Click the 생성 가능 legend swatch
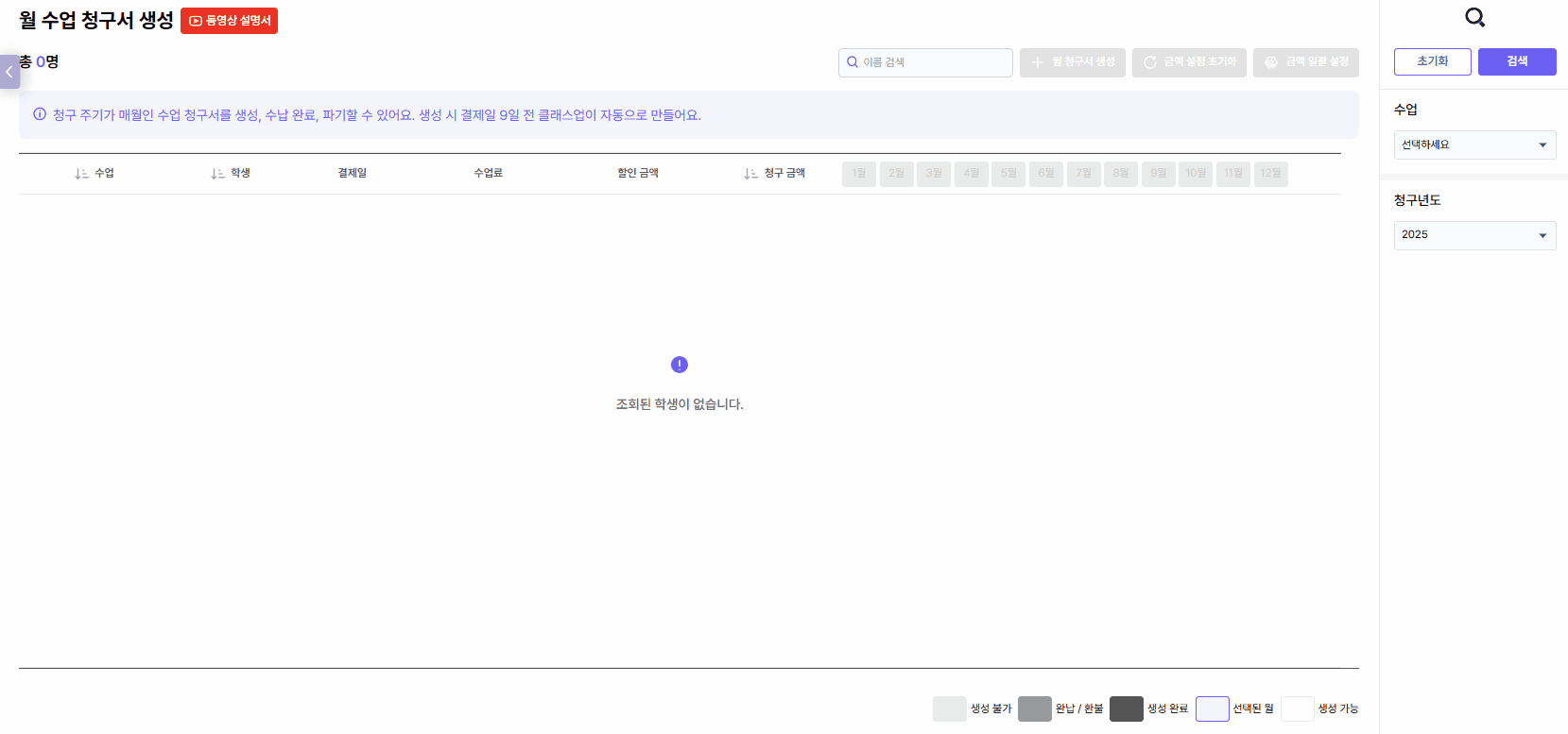This screenshot has height=734, width=1568. pyautogui.click(x=1298, y=709)
